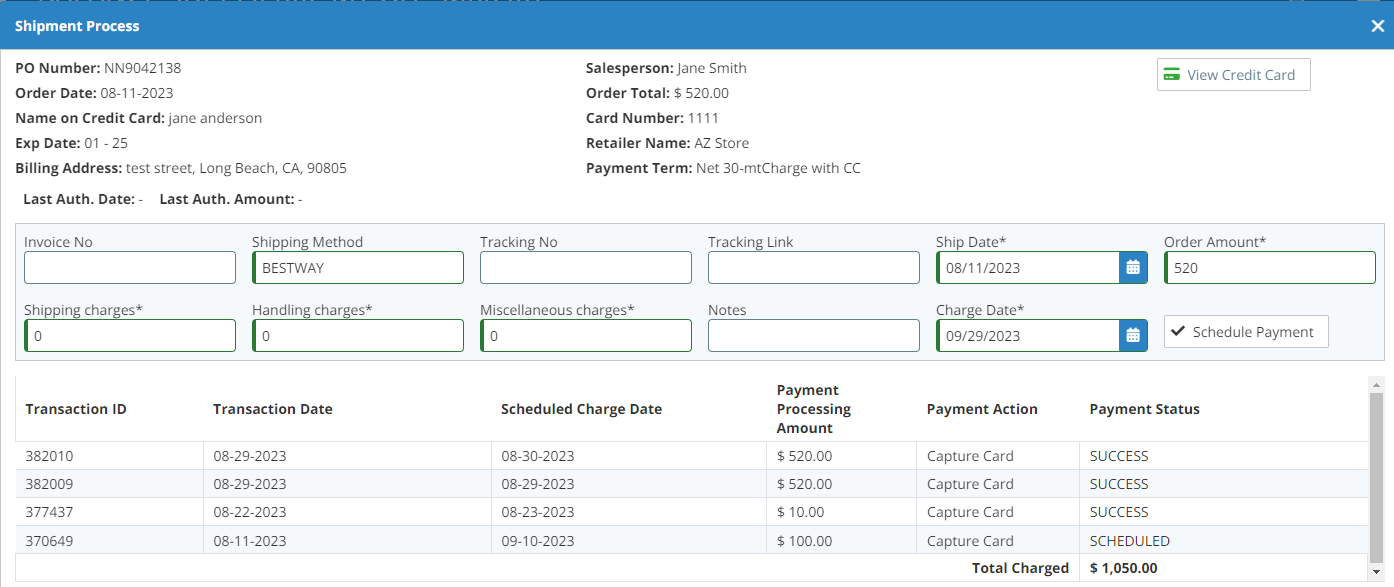Image resolution: width=1394 pixels, height=587 pixels.
Task: Click the Shipping charges input
Action: [130, 335]
